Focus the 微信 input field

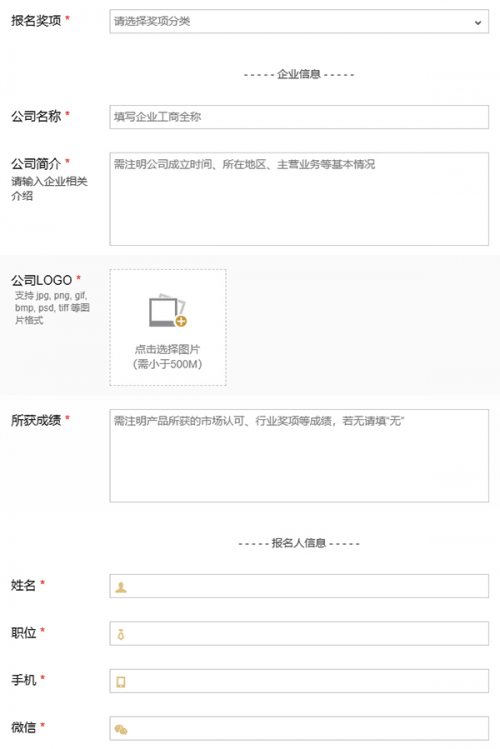[x=299, y=728]
